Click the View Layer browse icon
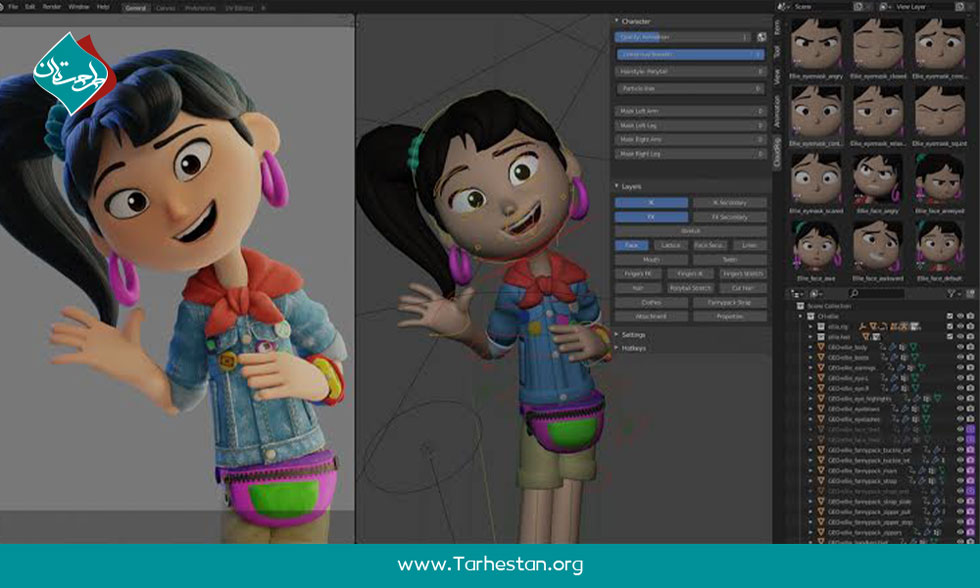 click(885, 6)
